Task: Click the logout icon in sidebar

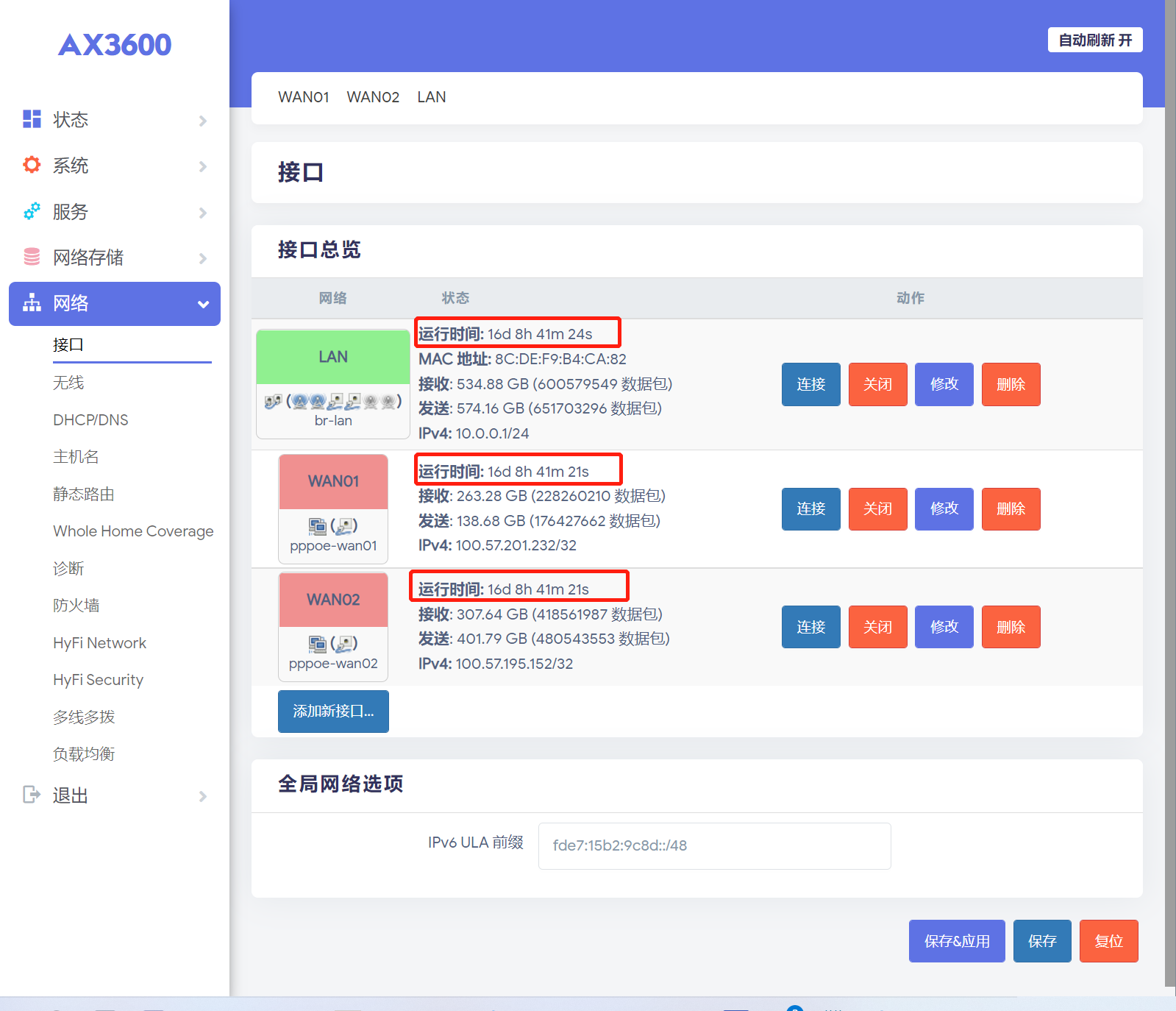Action: 32,795
